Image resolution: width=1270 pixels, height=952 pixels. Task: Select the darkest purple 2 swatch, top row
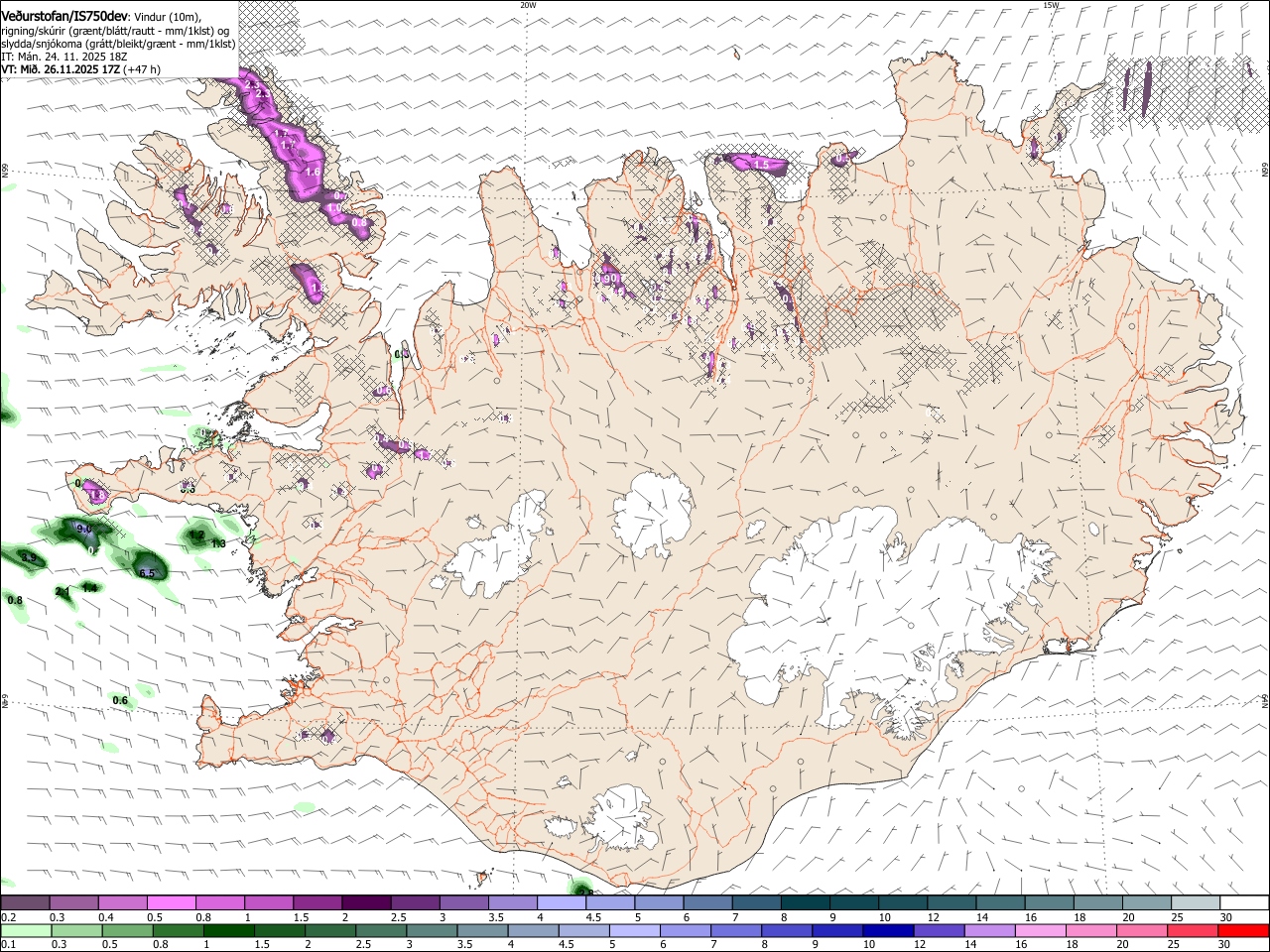coord(365,903)
